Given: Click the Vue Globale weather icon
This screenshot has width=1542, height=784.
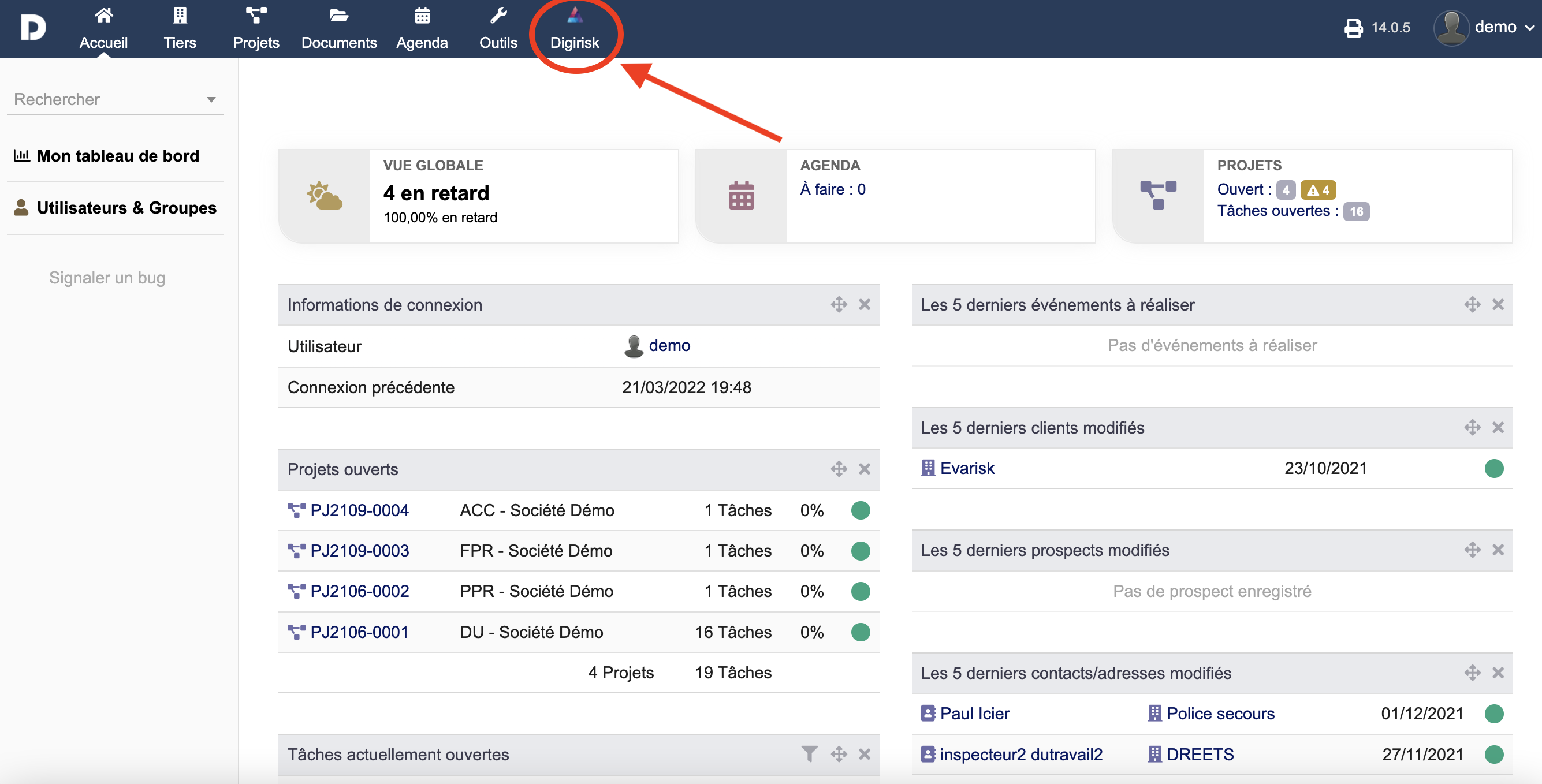Looking at the screenshot, I should click(325, 196).
